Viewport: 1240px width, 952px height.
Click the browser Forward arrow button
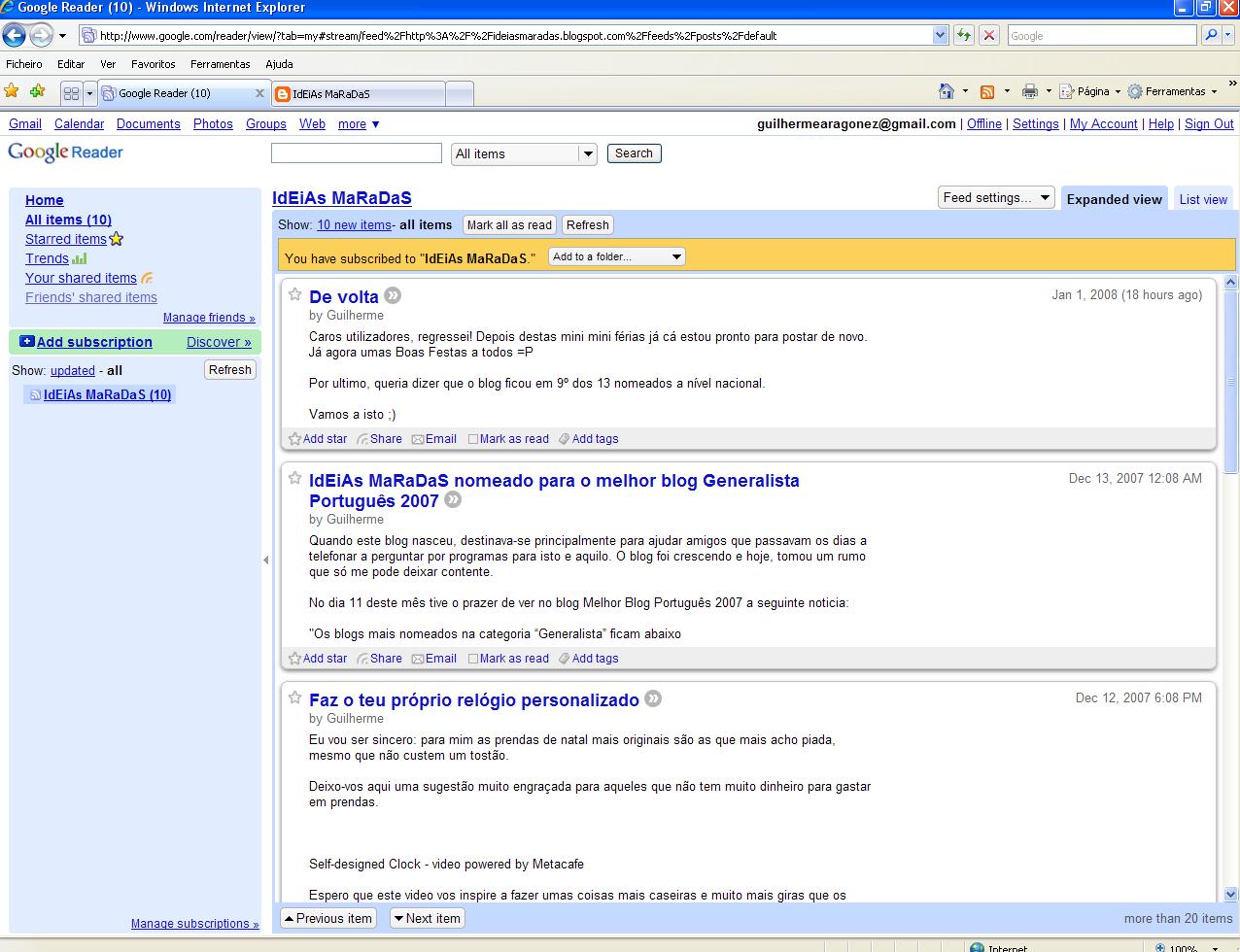pyautogui.click(x=41, y=36)
